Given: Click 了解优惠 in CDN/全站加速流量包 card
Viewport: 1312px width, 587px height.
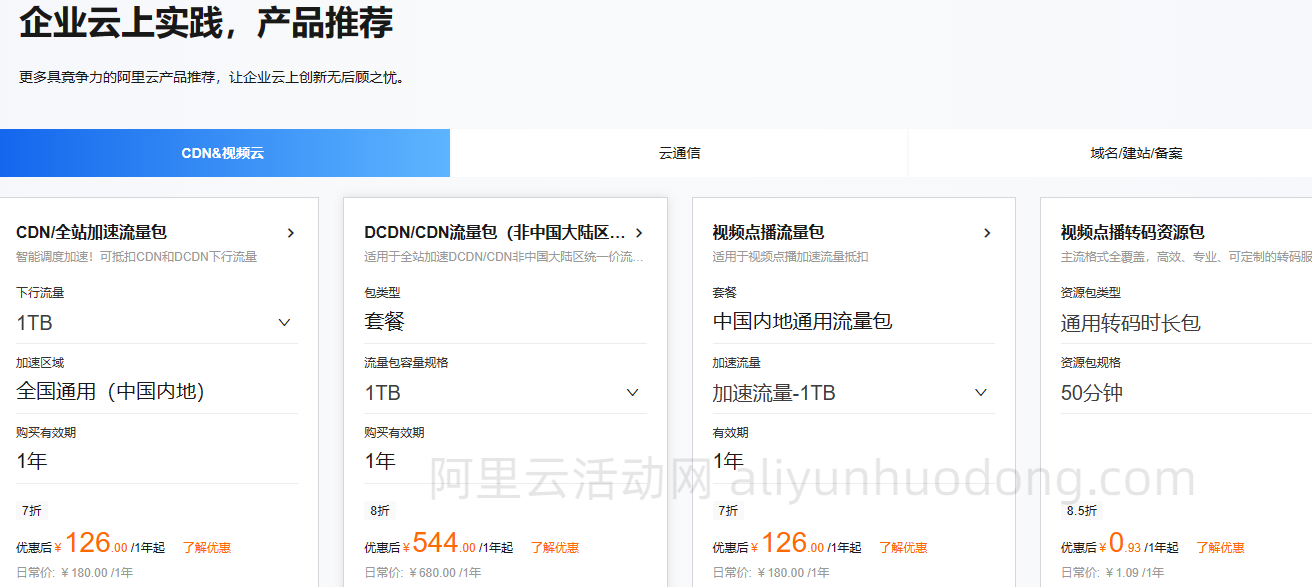Looking at the screenshot, I should point(207,548).
